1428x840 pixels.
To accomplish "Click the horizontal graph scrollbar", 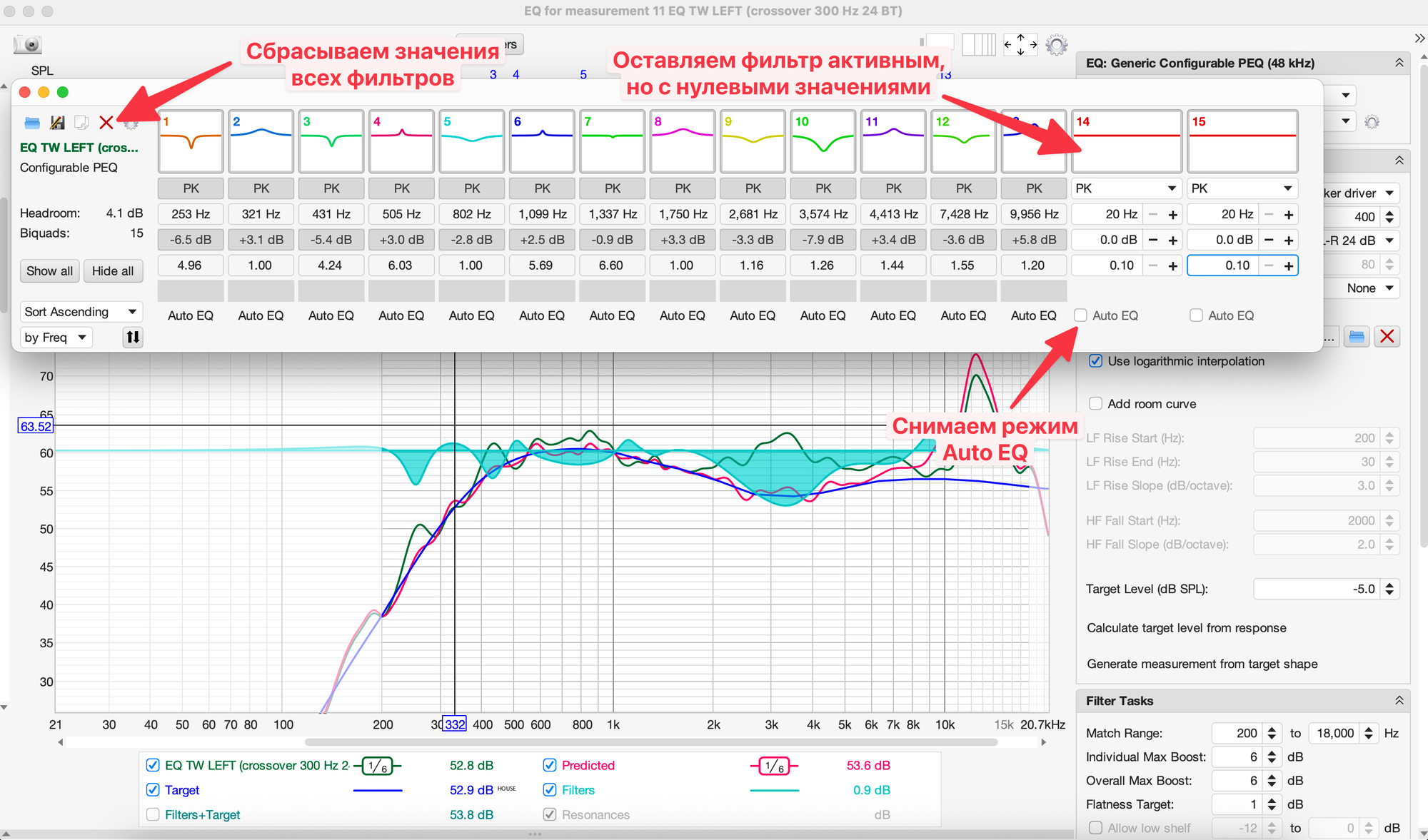I will [650, 742].
